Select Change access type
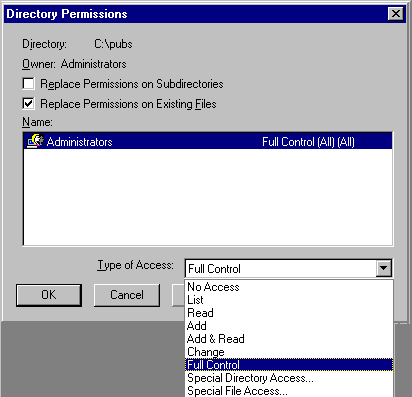Viewport: 412px width, 397px height. [x=289, y=352]
